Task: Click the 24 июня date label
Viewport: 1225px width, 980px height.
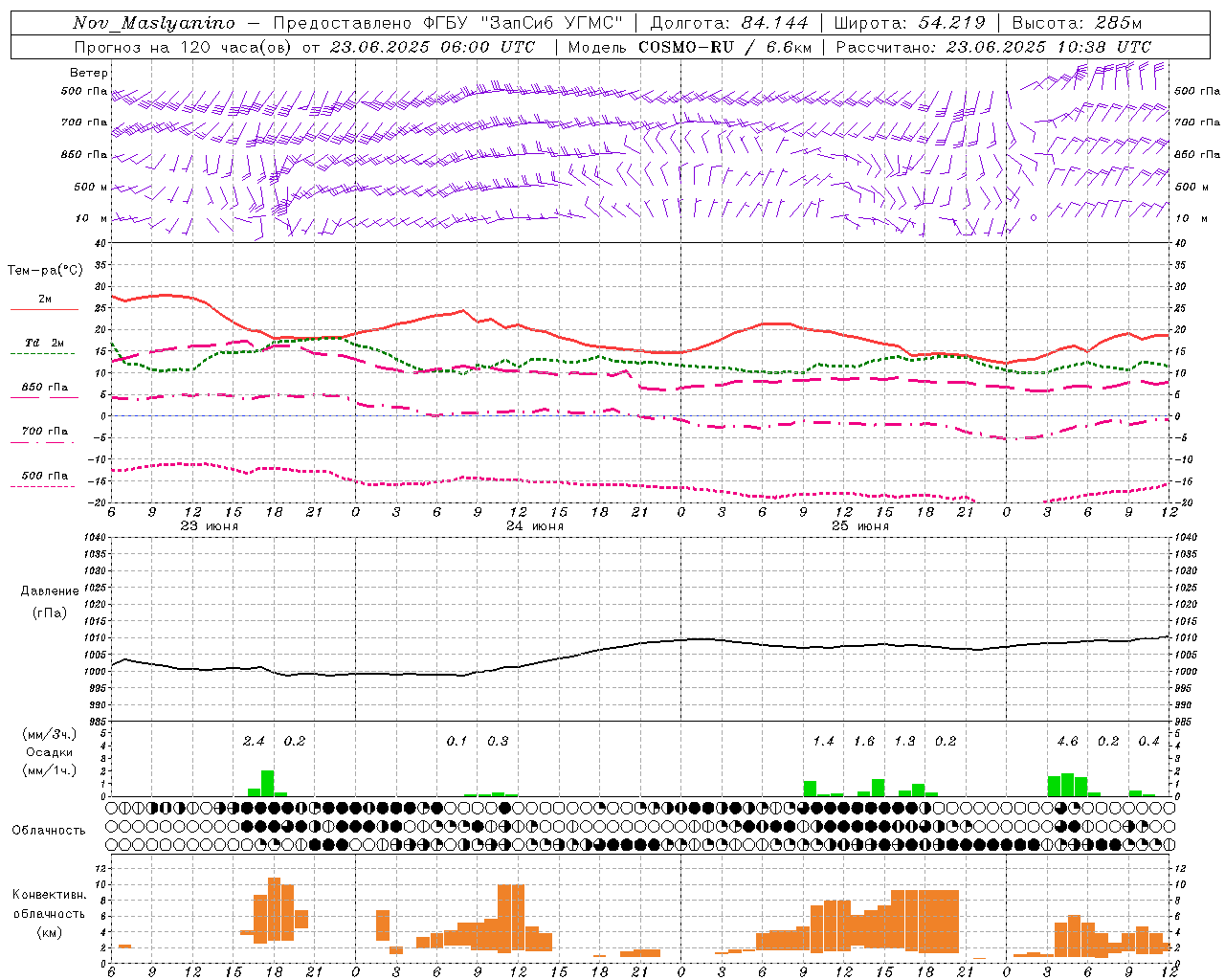Action: [535, 526]
